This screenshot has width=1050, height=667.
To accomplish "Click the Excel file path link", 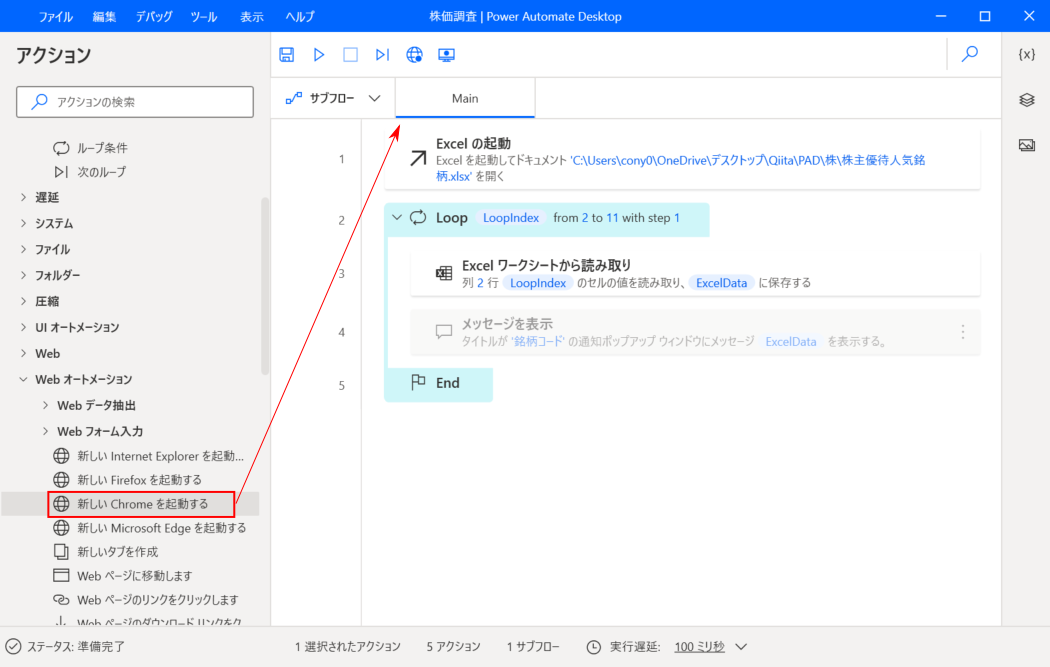I will tap(680, 168).
